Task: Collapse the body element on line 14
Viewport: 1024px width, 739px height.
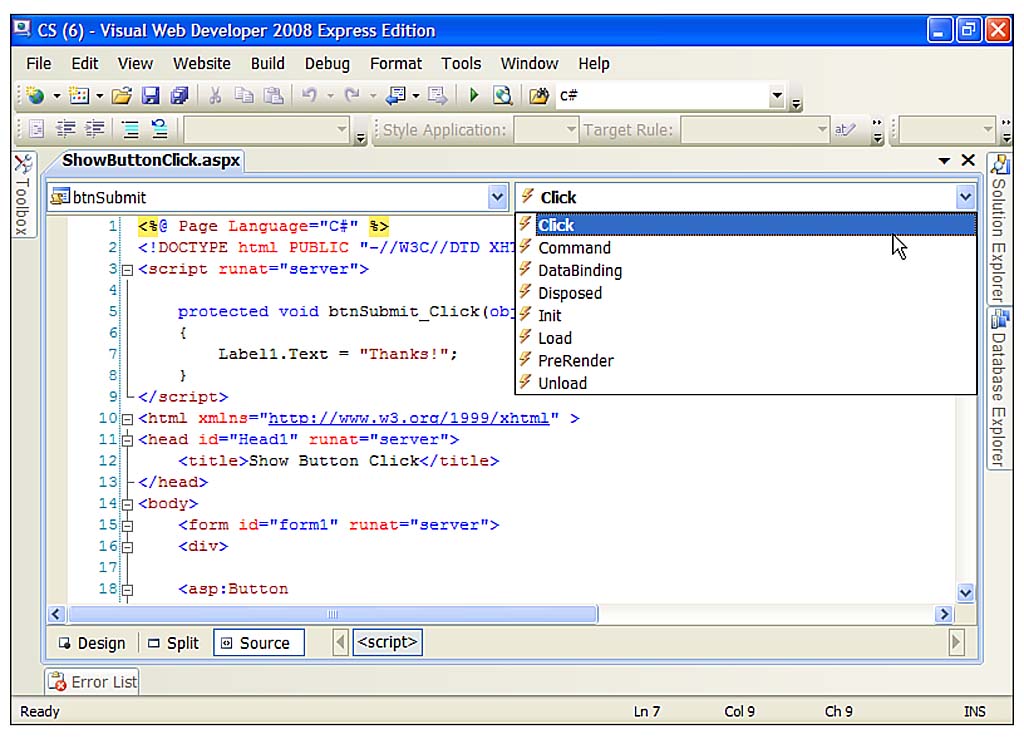Action: click(128, 504)
